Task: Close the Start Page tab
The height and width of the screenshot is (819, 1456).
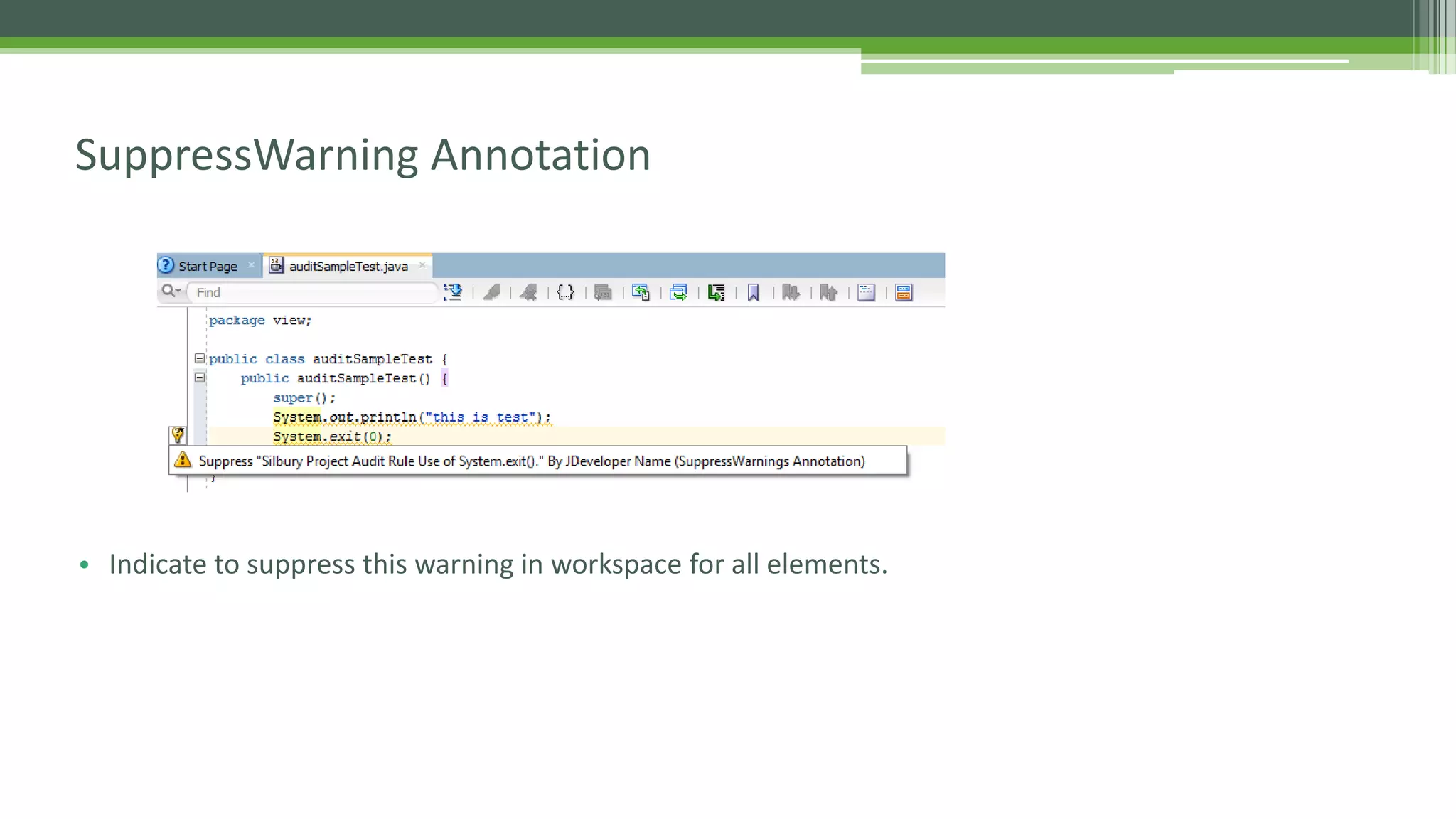Action: [251, 265]
